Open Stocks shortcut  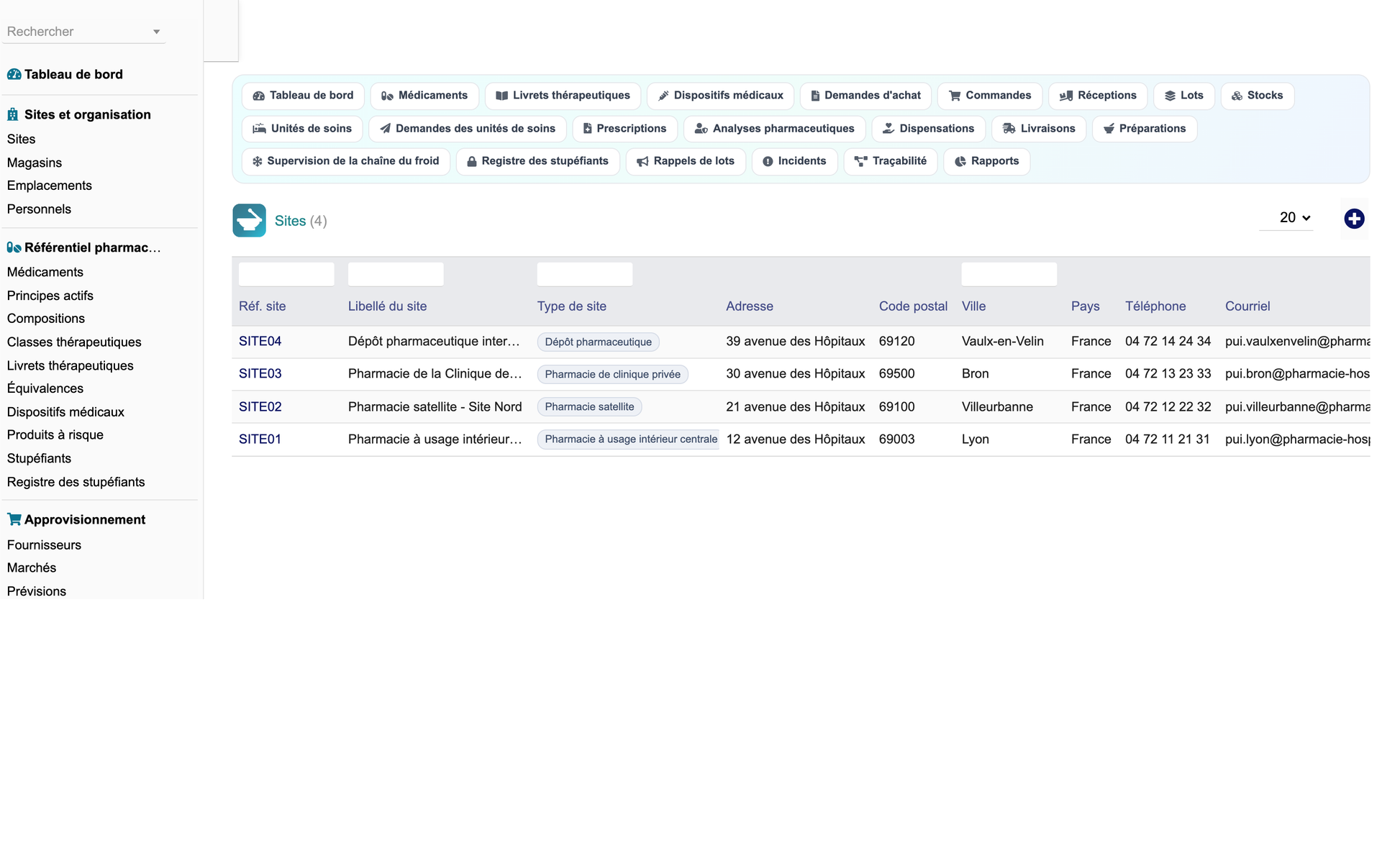tap(1258, 96)
